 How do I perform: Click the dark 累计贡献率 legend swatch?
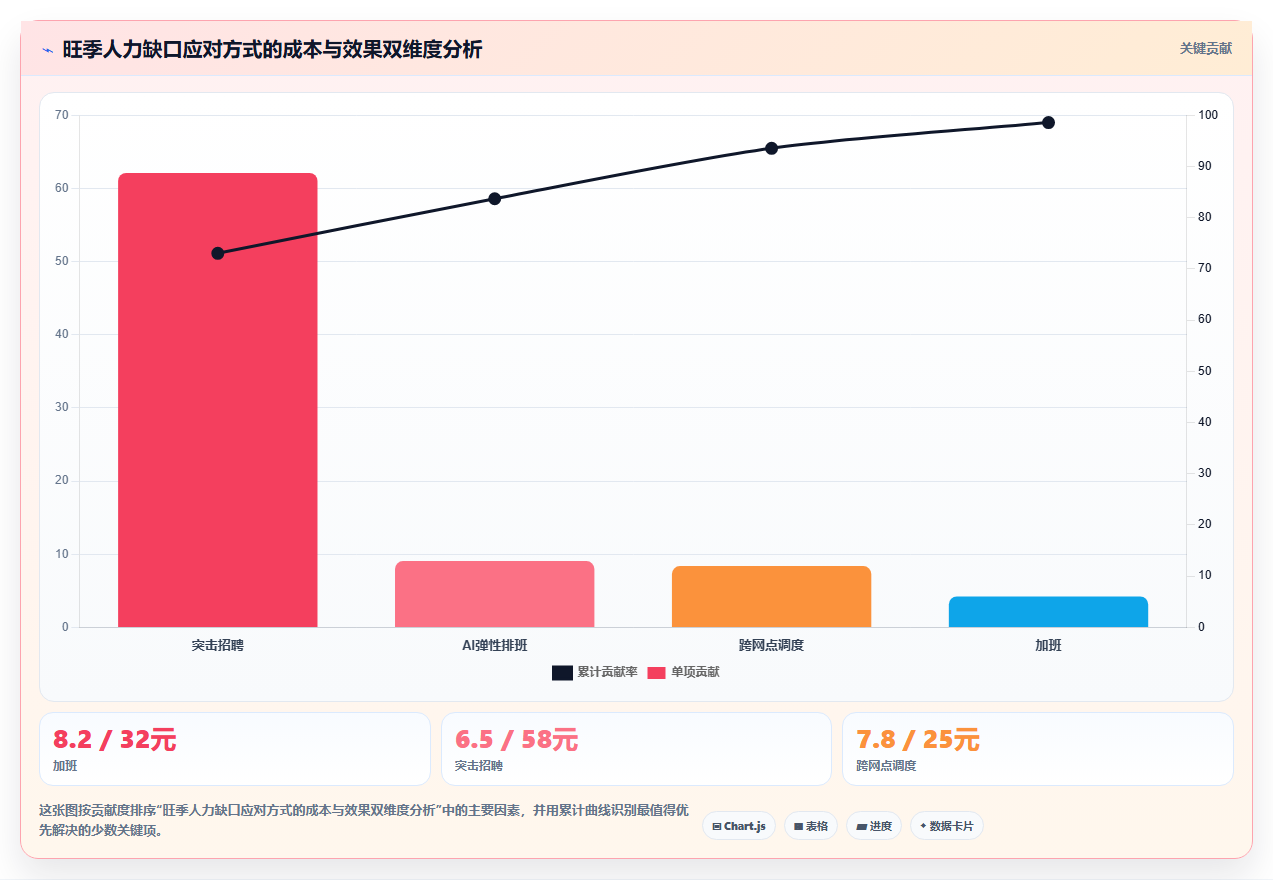pyautogui.click(x=562, y=672)
